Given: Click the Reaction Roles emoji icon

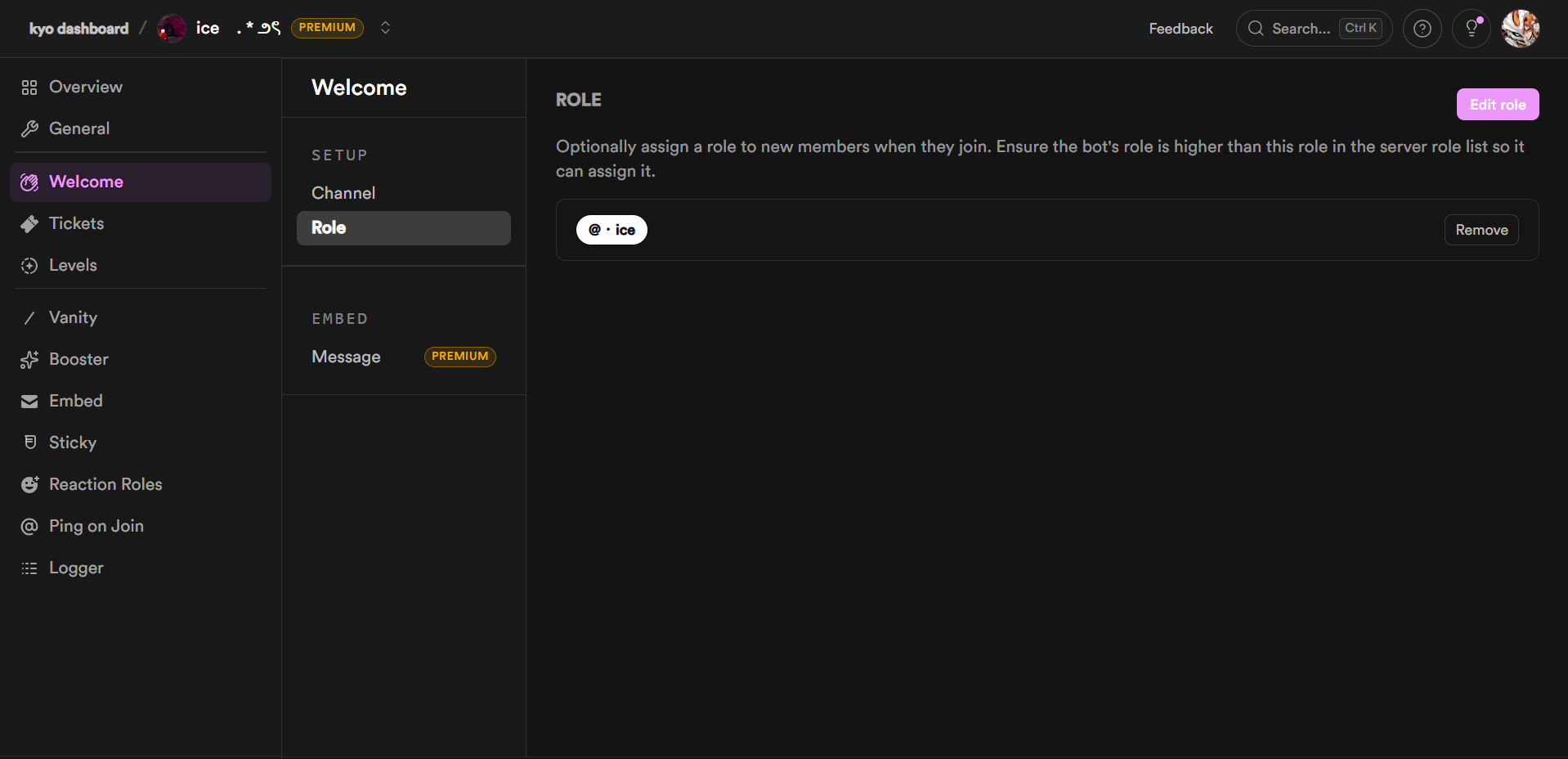Looking at the screenshot, I should [x=29, y=485].
